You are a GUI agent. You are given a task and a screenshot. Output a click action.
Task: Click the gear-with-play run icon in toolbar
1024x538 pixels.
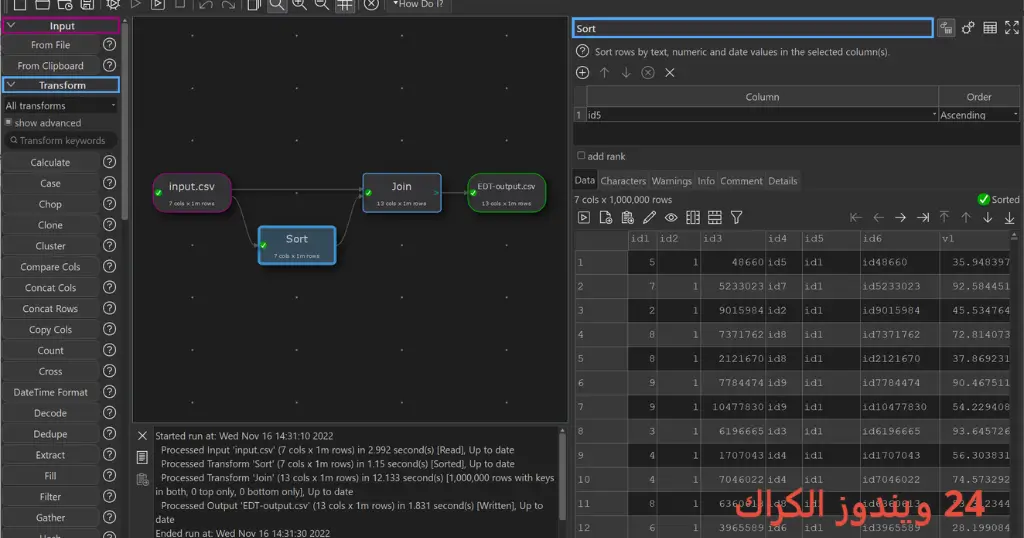point(113,5)
